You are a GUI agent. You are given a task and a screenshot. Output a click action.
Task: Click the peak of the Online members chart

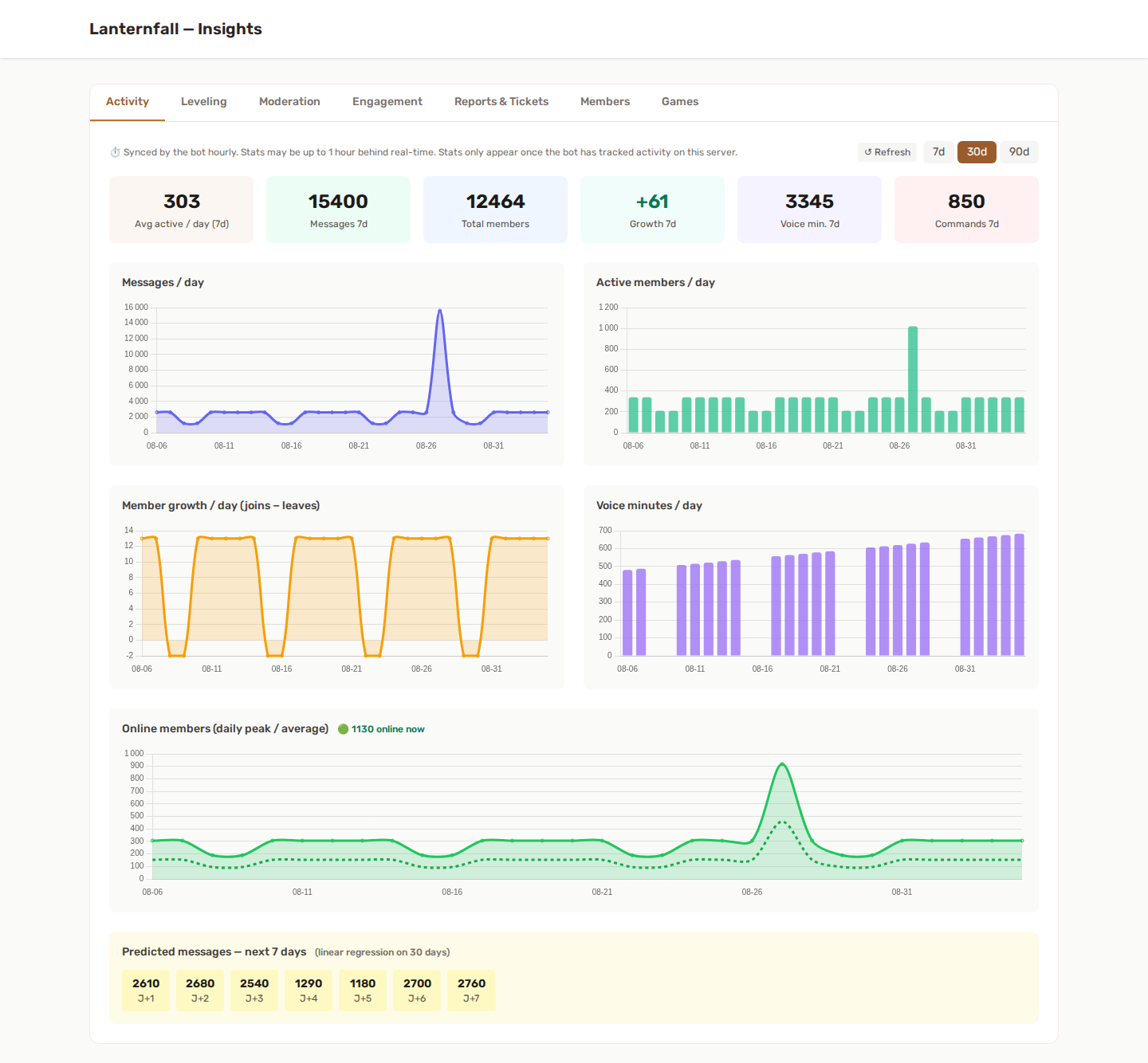782,764
